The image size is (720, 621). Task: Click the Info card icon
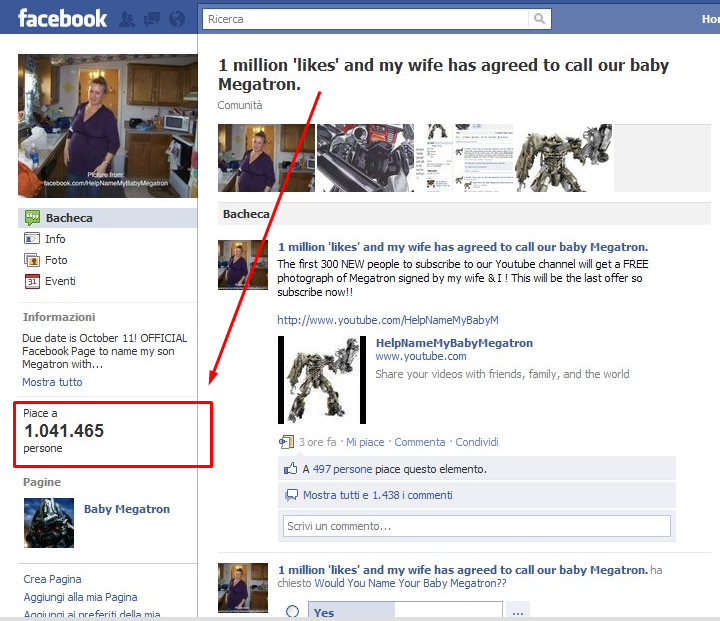coord(32,238)
